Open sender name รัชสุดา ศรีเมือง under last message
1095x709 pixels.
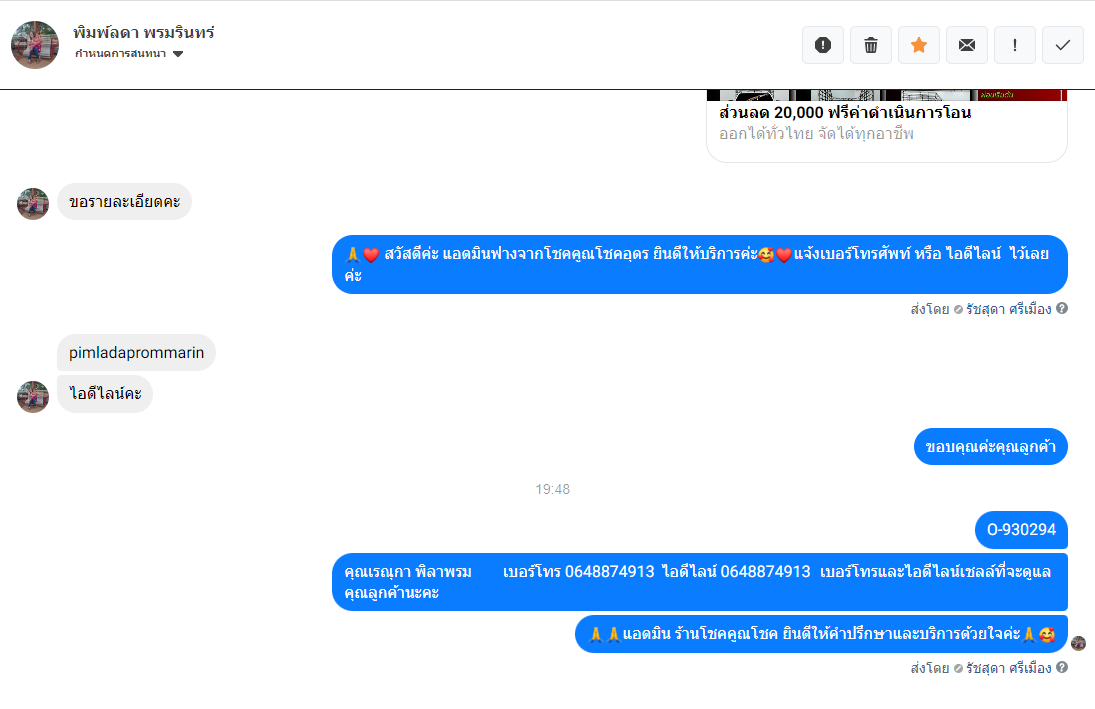pyautogui.click(x=1008, y=668)
